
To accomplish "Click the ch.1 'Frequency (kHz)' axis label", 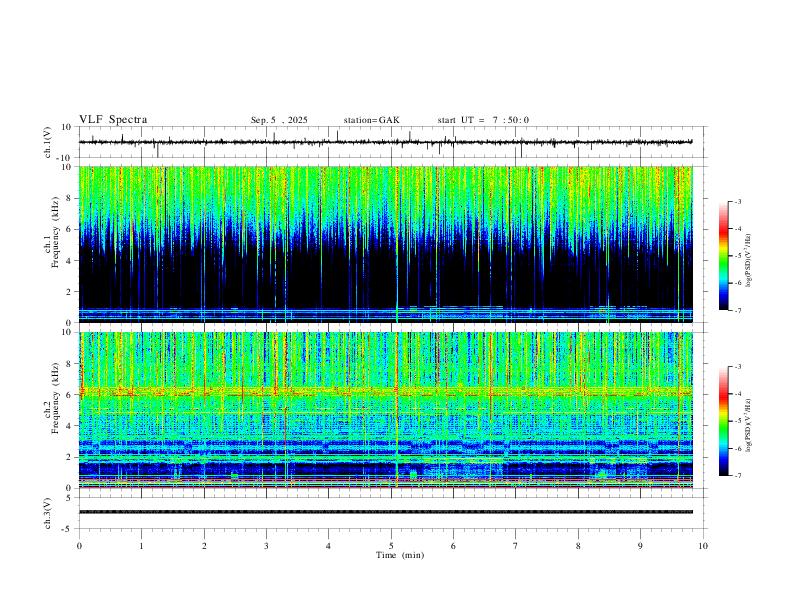I will tap(55, 233).
